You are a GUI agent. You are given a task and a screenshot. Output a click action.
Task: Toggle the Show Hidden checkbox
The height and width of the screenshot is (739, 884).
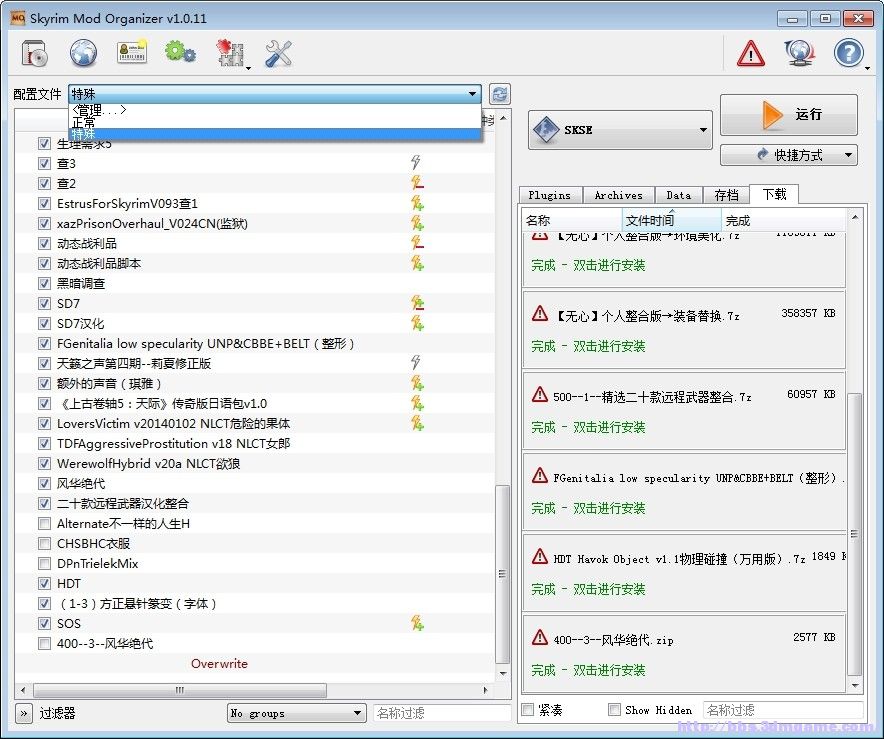(615, 710)
